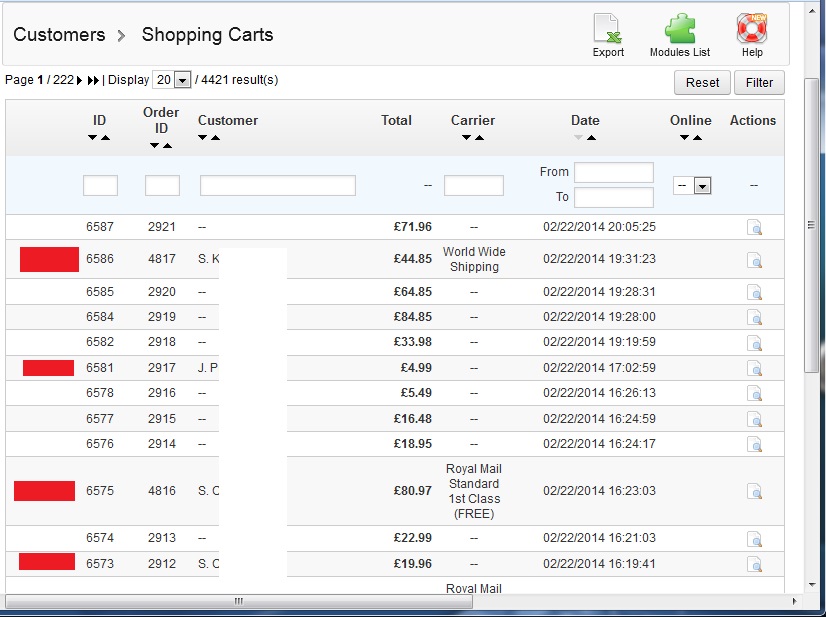826x617 pixels.
Task: Sort Total Date column ascending arrow
Action: coord(591,138)
